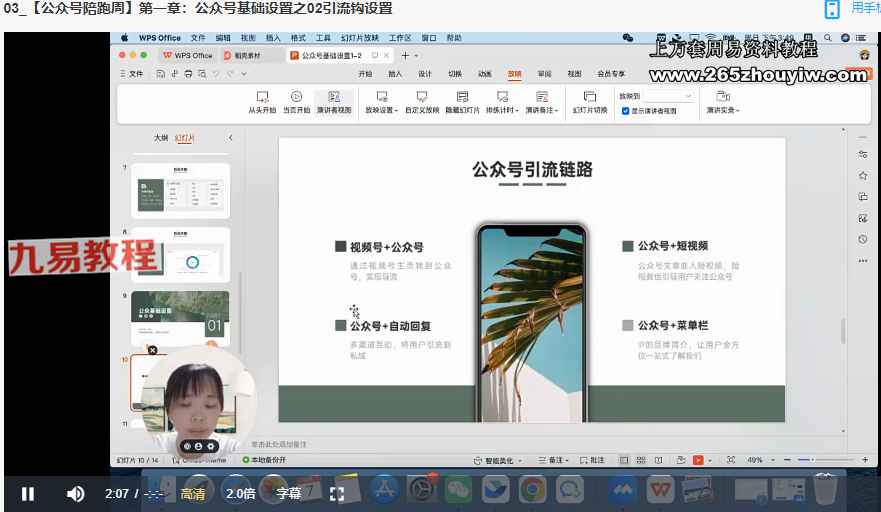881x512 pixels.
Task: Select slide 8 thumbnail in panel
Action: (180, 254)
